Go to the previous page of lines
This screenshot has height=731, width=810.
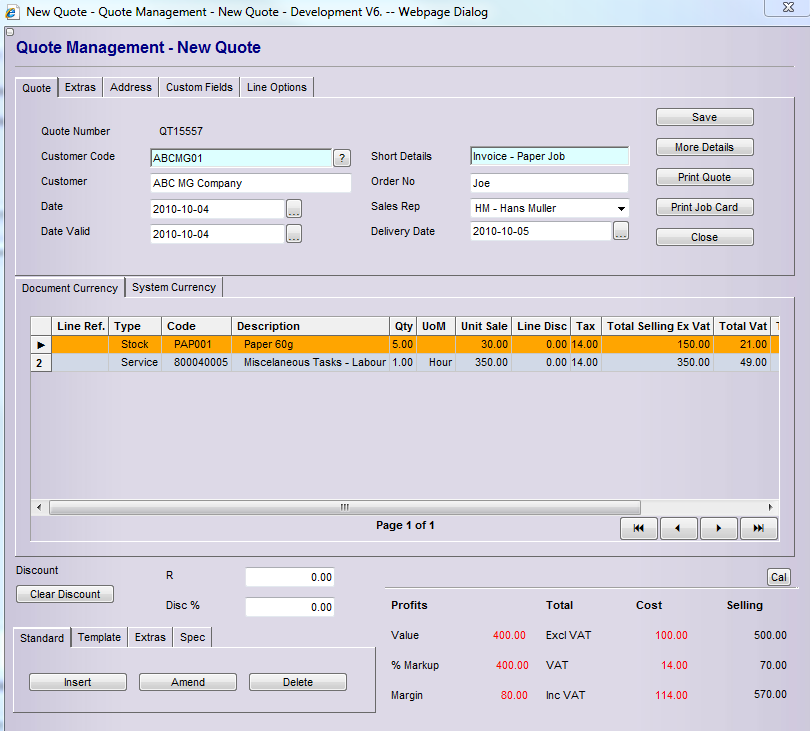(679, 528)
